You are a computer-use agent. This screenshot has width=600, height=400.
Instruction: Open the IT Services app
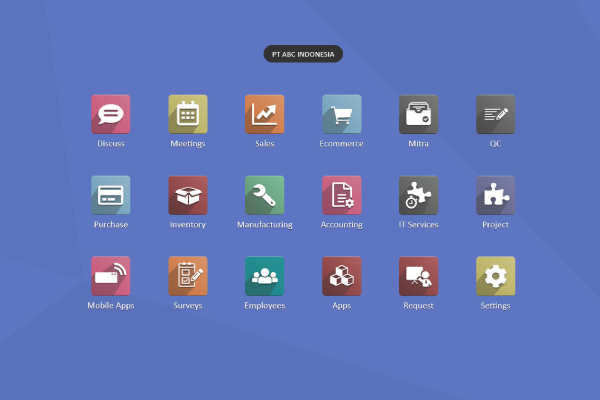pos(419,195)
